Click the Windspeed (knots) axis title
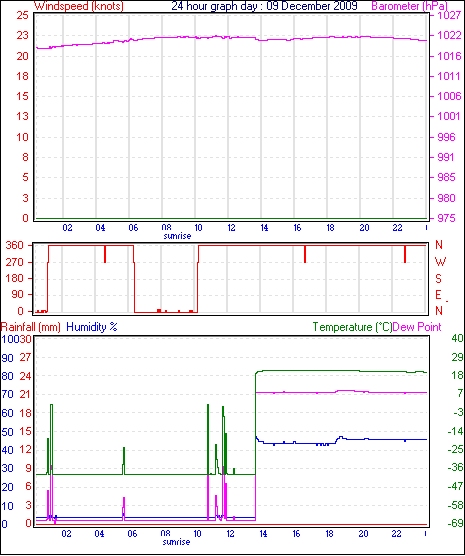The height and width of the screenshot is (556, 465). [x=79, y=6]
